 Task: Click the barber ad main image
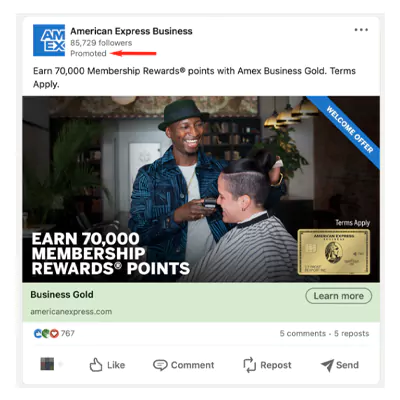201,189
